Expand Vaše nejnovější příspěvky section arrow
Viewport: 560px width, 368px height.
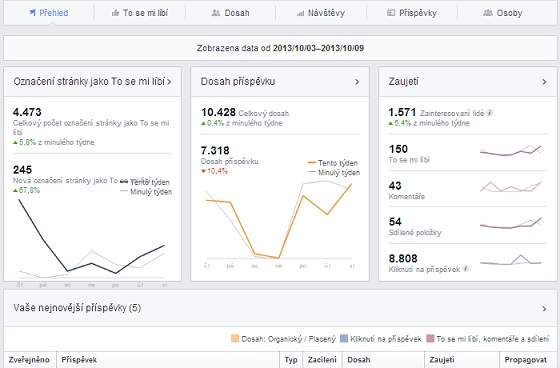click(544, 308)
